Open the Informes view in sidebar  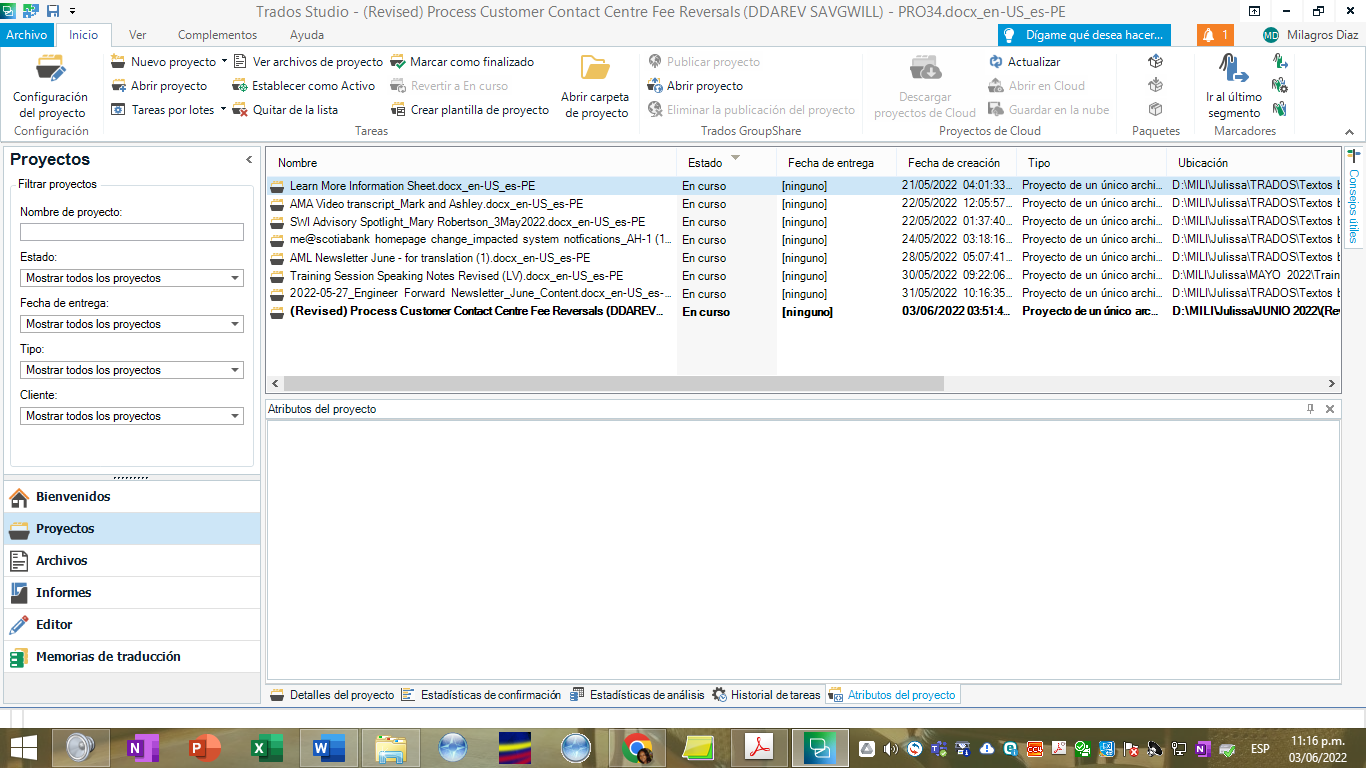coord(132,593)
